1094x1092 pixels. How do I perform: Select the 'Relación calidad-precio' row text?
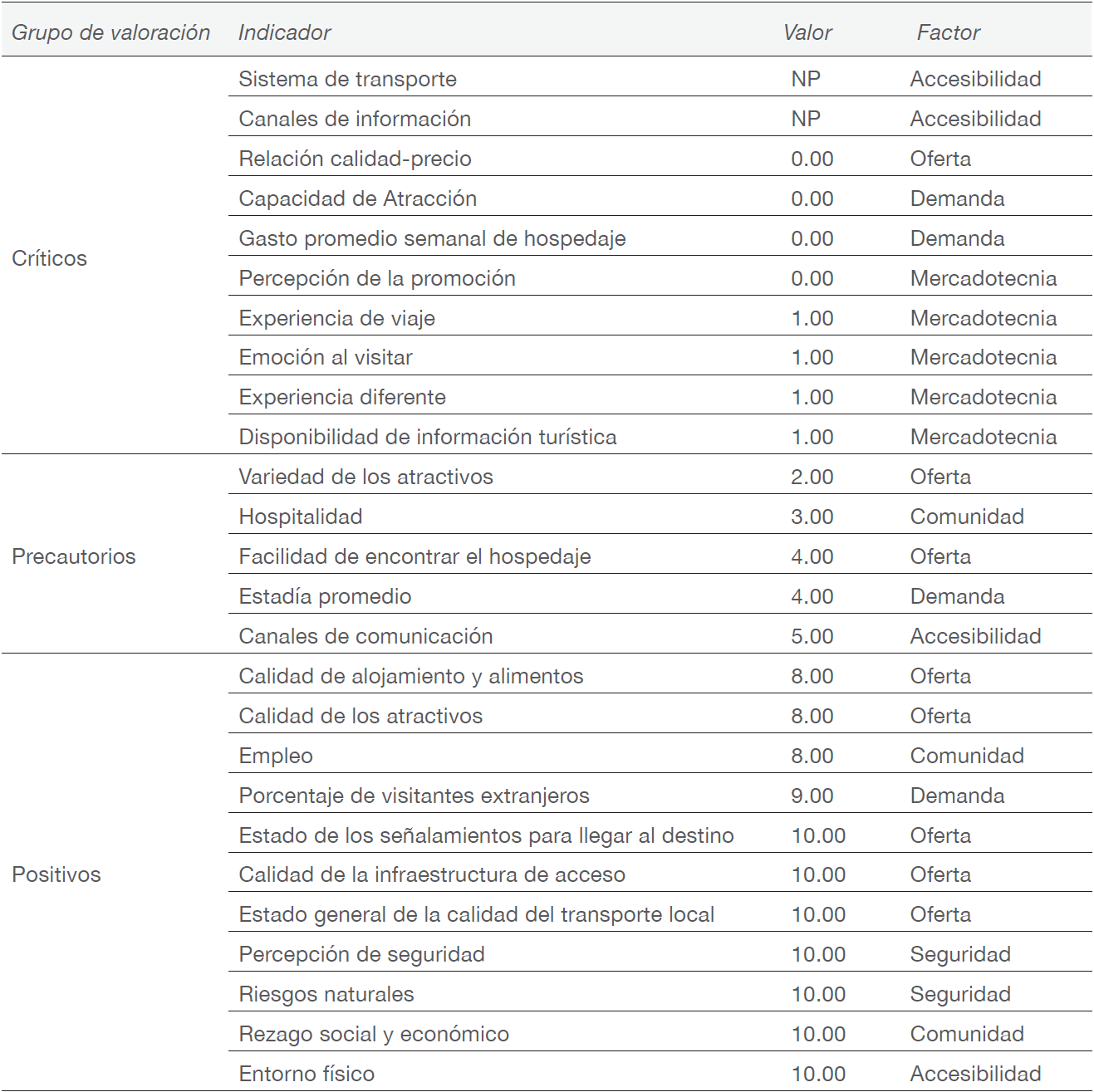[355, 159]
